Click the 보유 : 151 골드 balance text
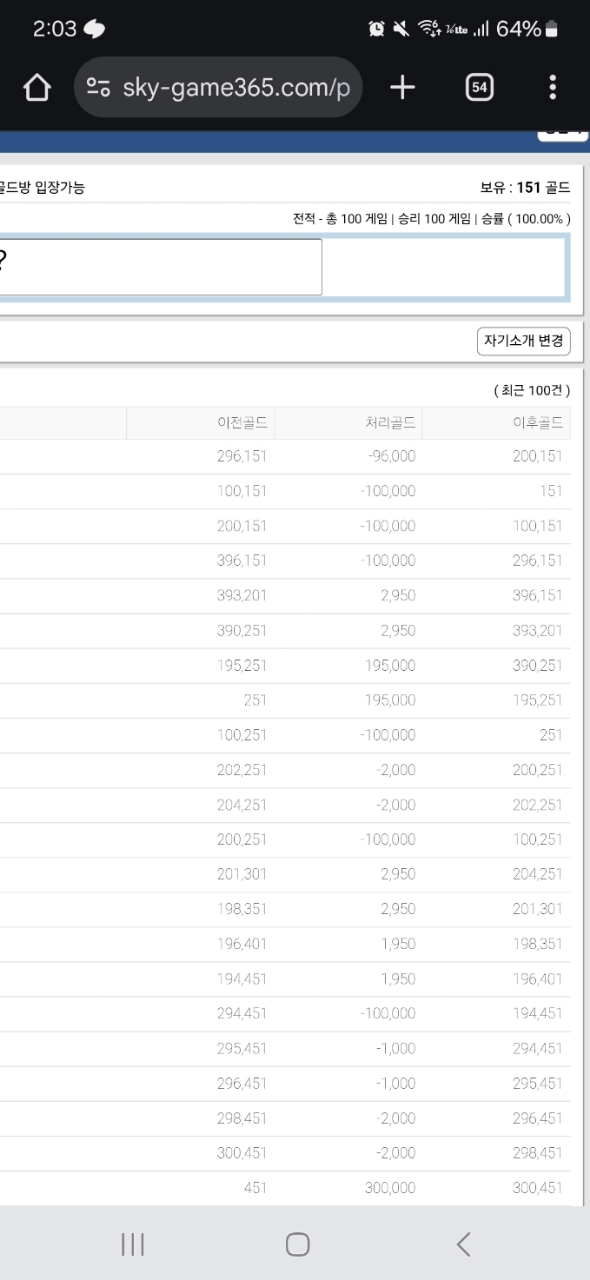This screenshot has width=590, height=1280. tap(525, 187)
